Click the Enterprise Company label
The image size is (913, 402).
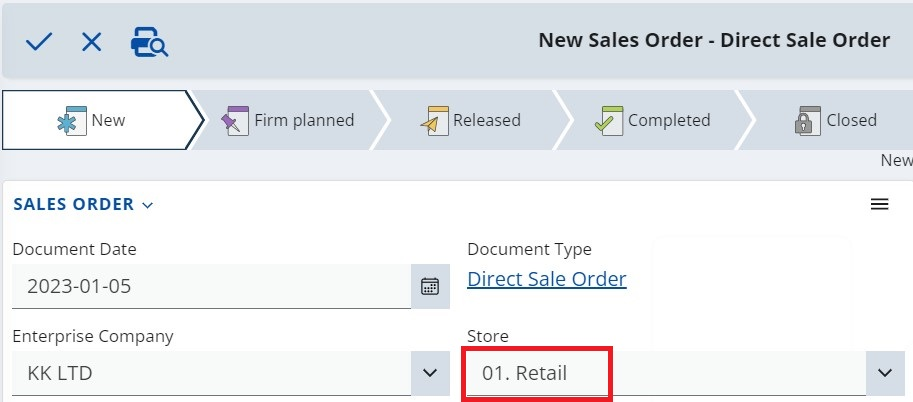[93, 336]
